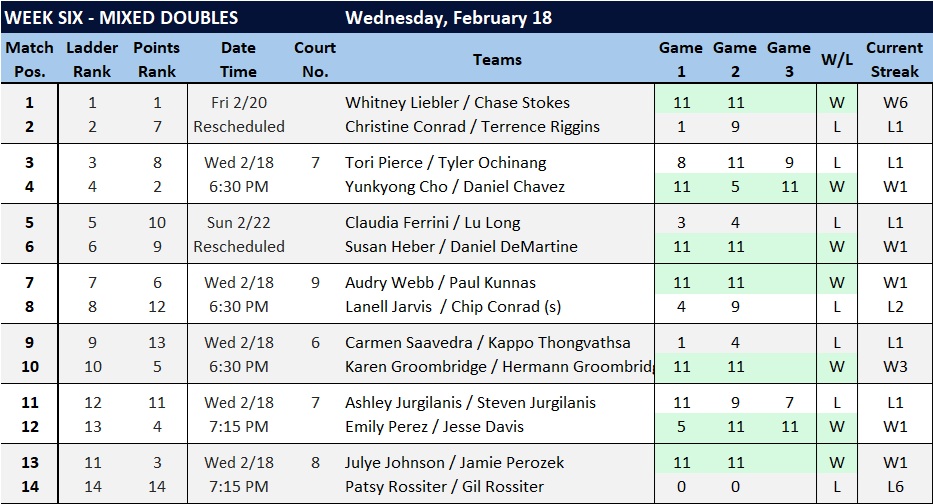933x504 pixels.
Task: Select Christine Conrad / Terrence Riggins team
Action: [x=471, y=126]
